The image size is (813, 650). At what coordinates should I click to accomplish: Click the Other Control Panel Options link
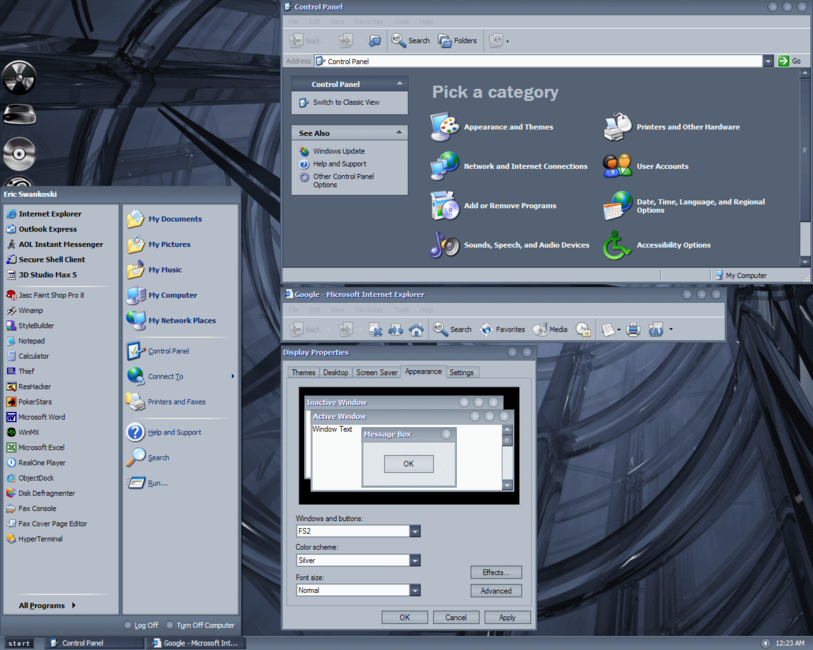[343, 180]
